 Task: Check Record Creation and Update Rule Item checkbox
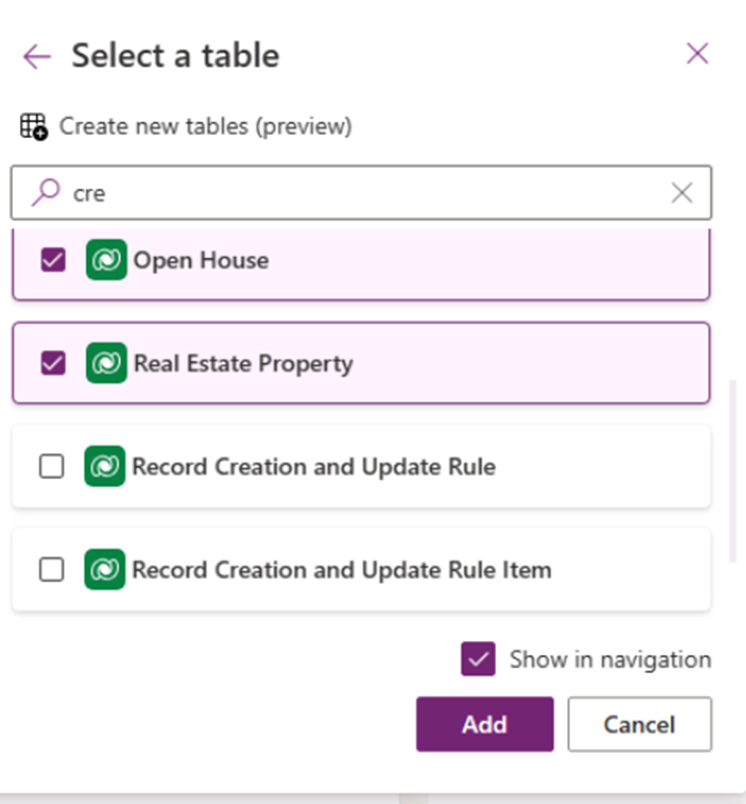[51, 570]
